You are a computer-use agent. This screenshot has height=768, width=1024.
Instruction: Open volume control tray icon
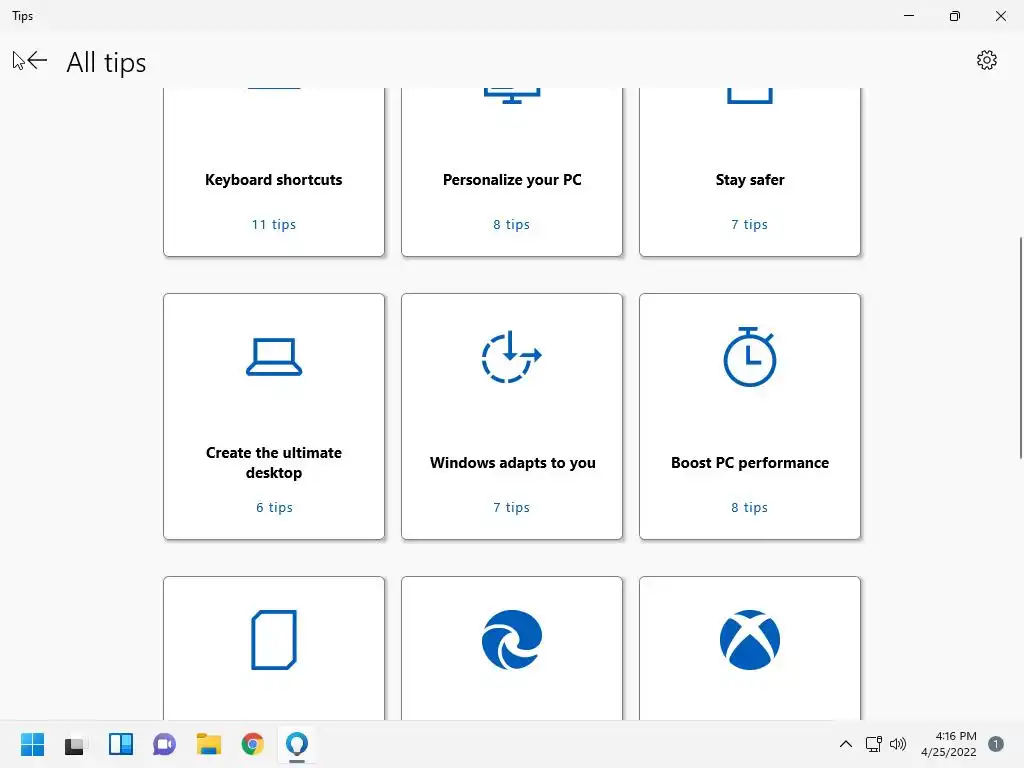tap(898, 744)
